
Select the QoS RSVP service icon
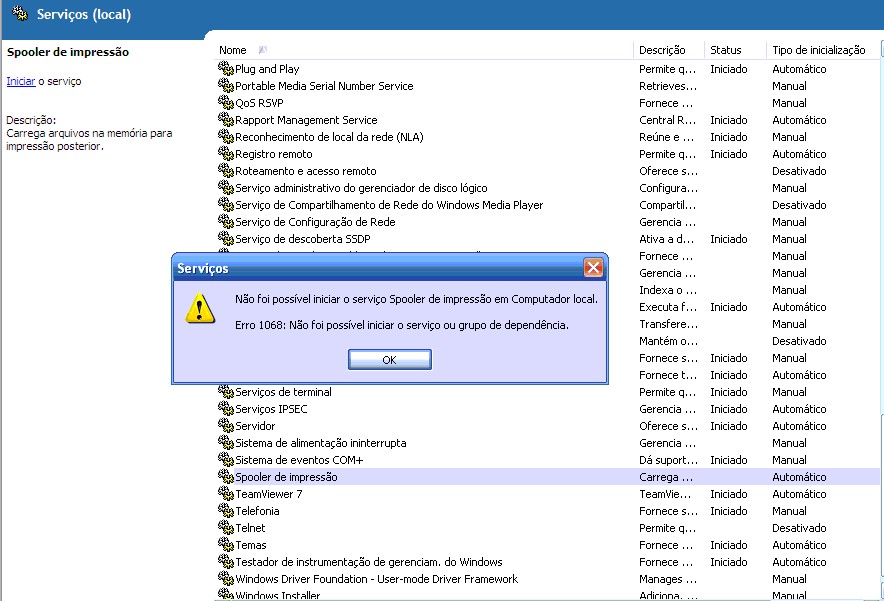tap(226, 103)
